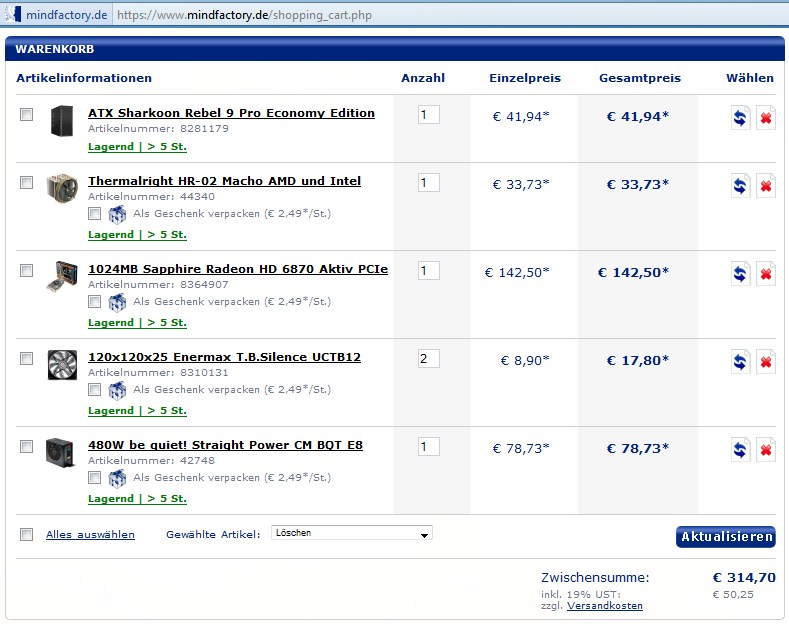Click the browser address bar URL
The width and height of the screenshot is (789, 624).
click(x=245, y=15)
